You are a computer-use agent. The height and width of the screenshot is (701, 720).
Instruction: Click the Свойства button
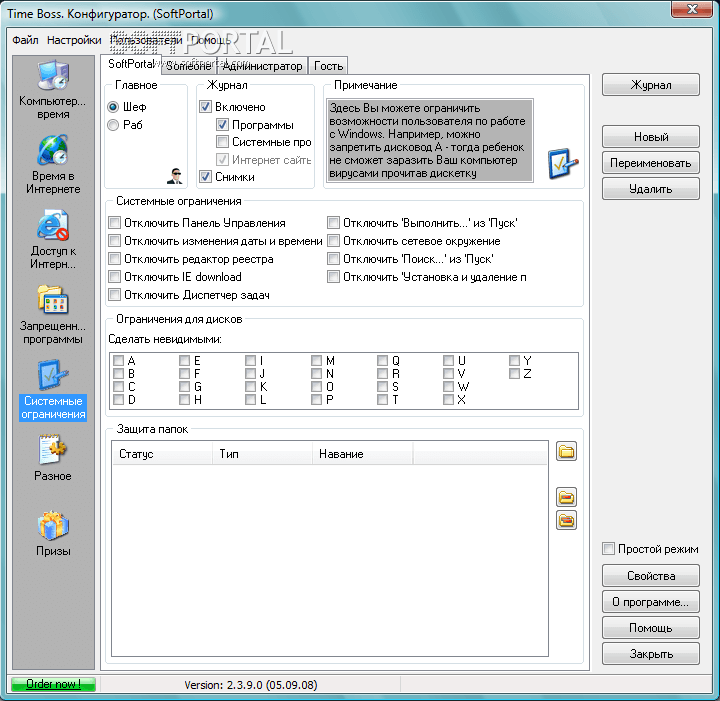pyautogui.click(x=651, y=576)
